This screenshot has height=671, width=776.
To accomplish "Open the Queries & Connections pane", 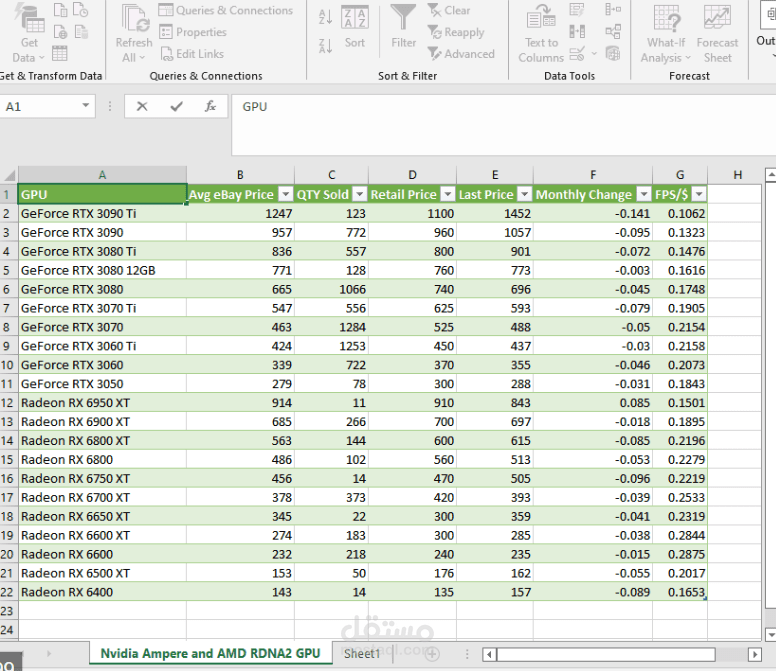I will (226, 10).
